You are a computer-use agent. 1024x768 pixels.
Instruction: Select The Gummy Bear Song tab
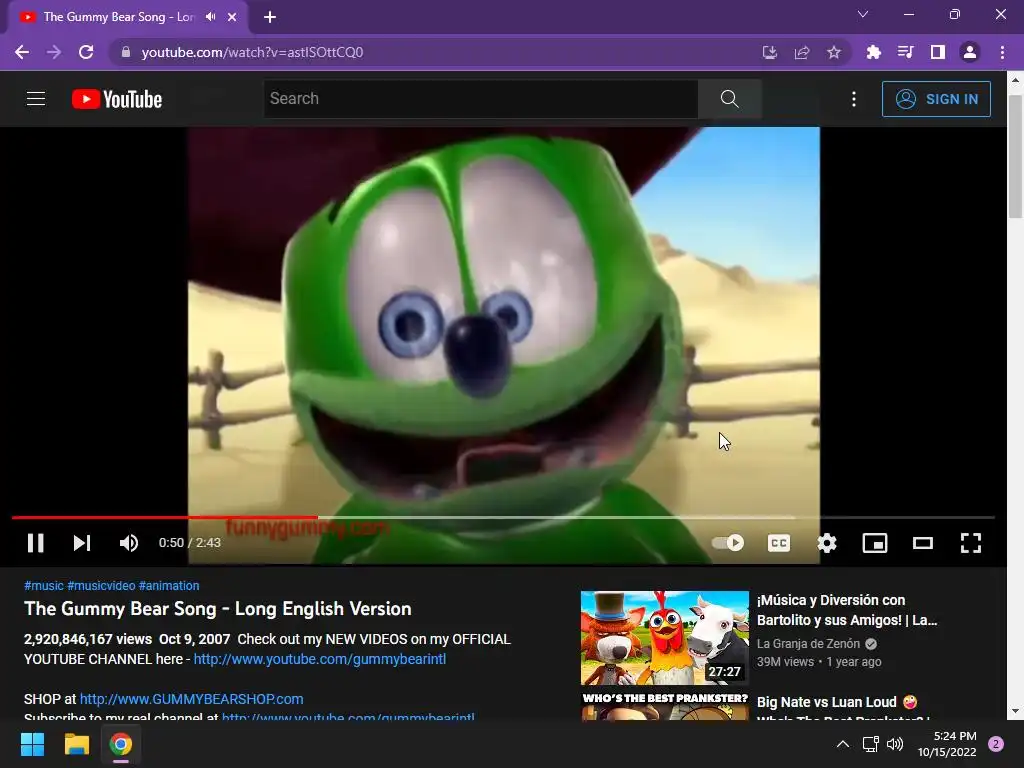point(118,17)
